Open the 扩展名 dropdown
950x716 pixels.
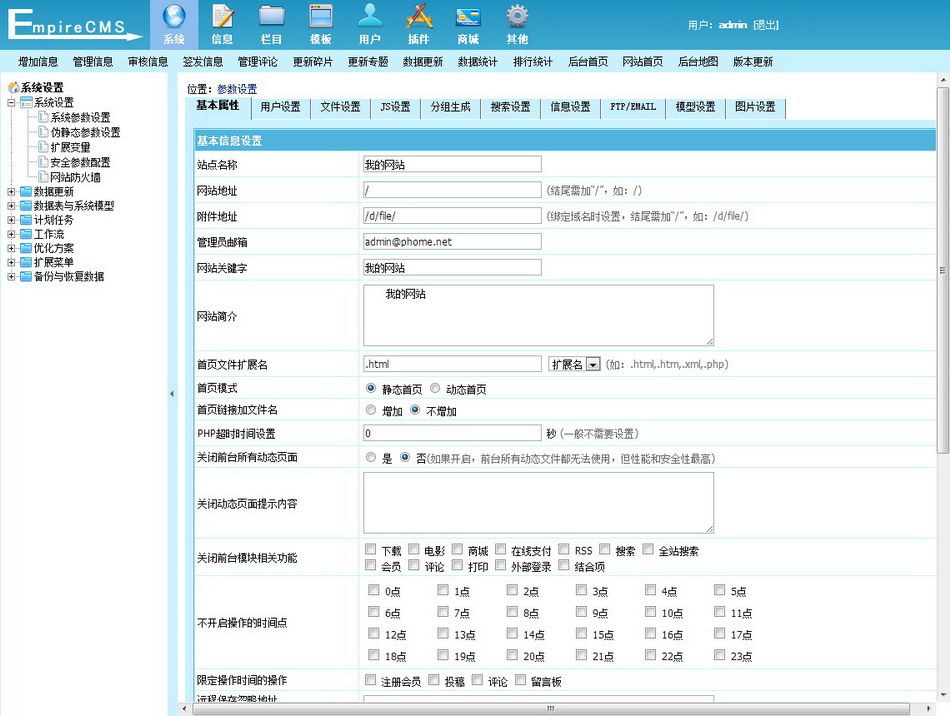point(574,364)
